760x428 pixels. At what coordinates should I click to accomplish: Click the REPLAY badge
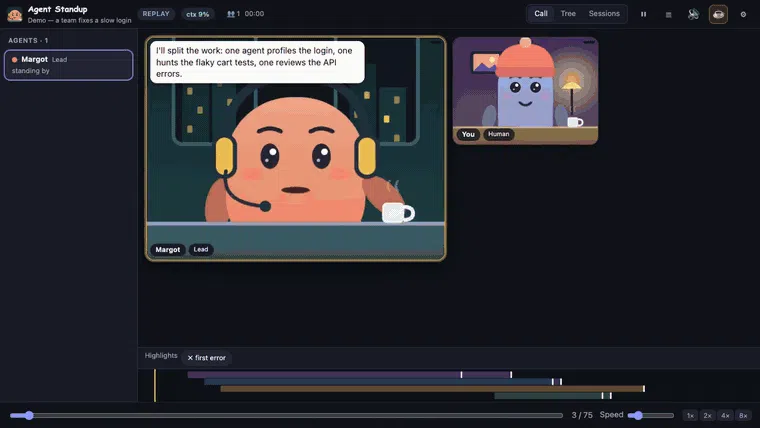[x=156, y=14]
